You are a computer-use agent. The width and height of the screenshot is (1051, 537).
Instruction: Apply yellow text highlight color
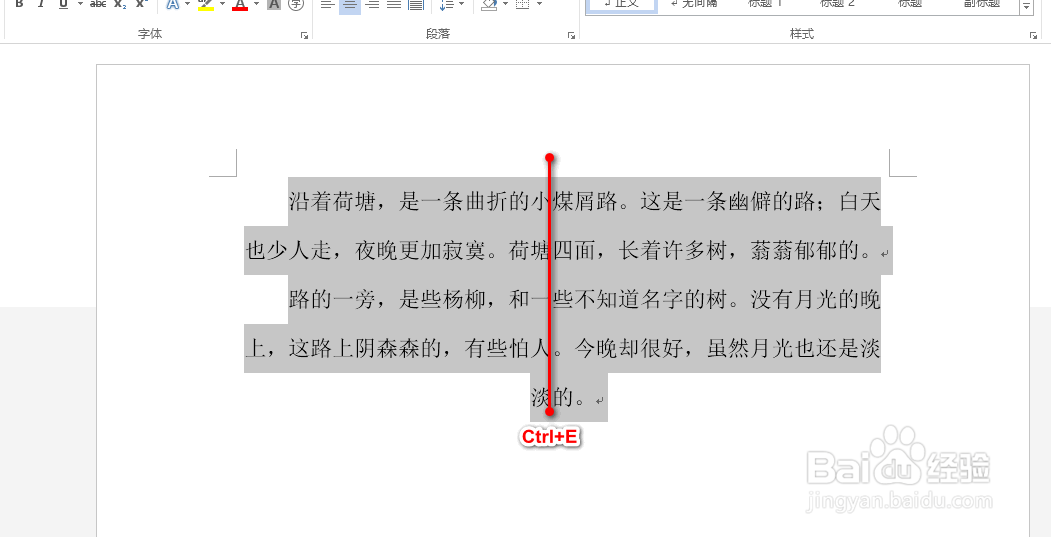click(x=206, y=4)
